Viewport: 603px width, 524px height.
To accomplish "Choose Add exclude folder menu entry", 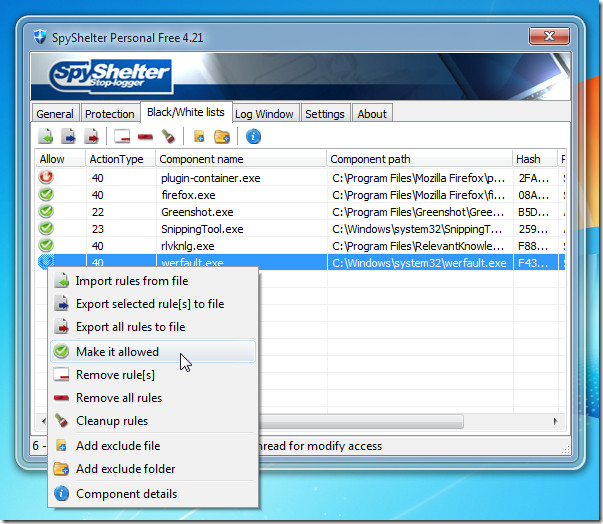I will click(153, 469).
